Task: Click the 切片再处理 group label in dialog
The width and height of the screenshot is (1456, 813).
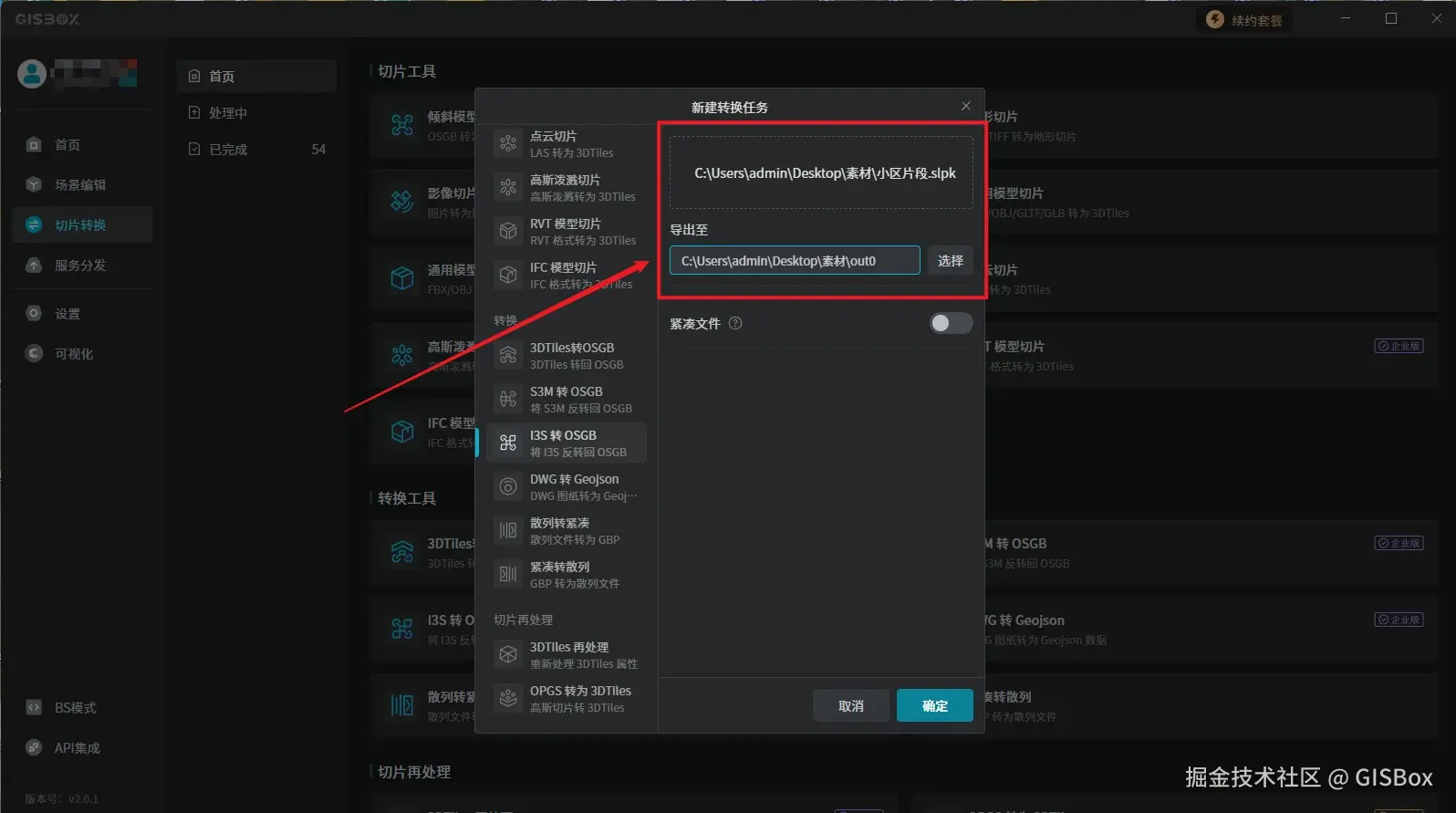Action: tap(523, 620)
